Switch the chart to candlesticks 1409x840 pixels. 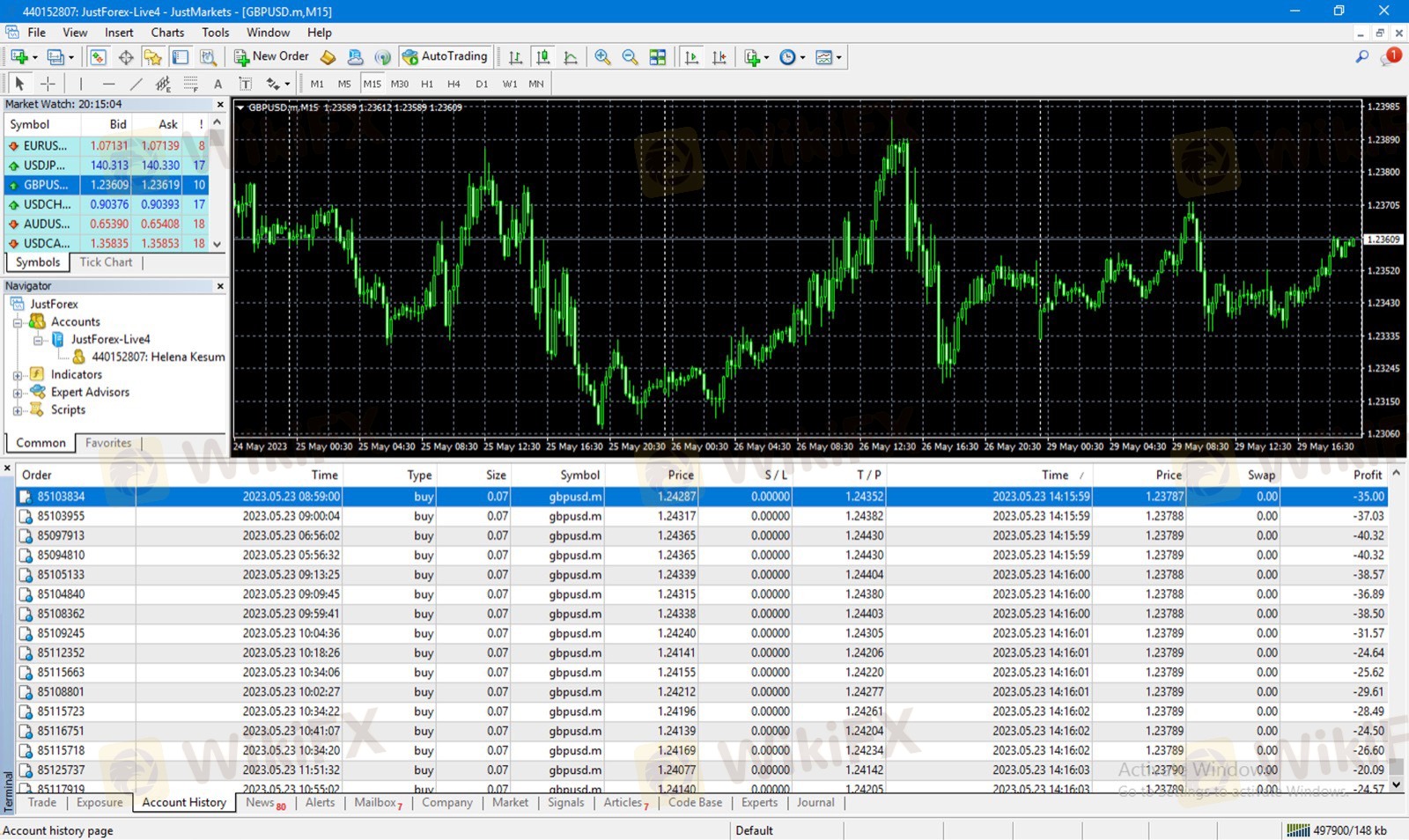click(x=543, y=57)
